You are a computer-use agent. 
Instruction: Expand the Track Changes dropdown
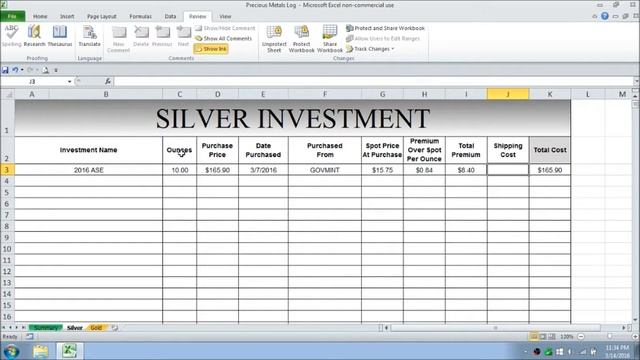(x=393, y=49)
